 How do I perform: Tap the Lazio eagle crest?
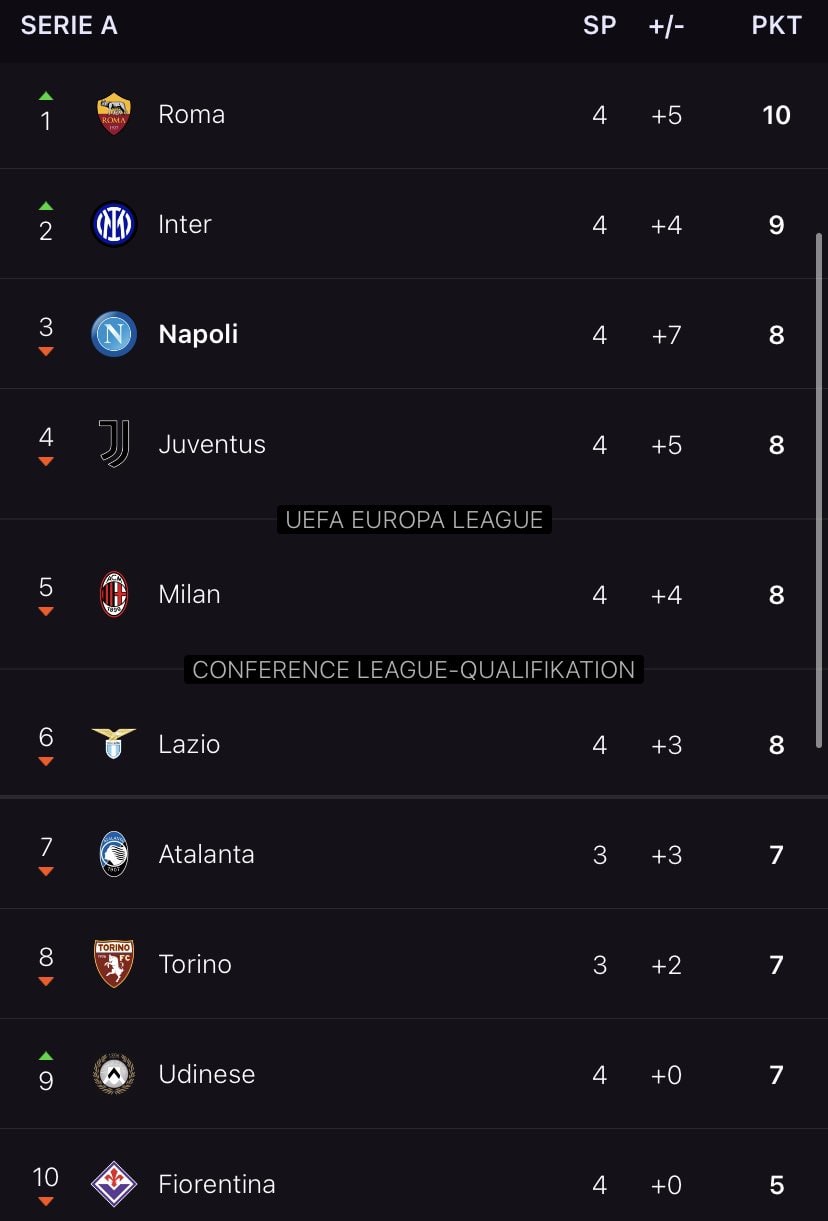[x=114, y=743]
